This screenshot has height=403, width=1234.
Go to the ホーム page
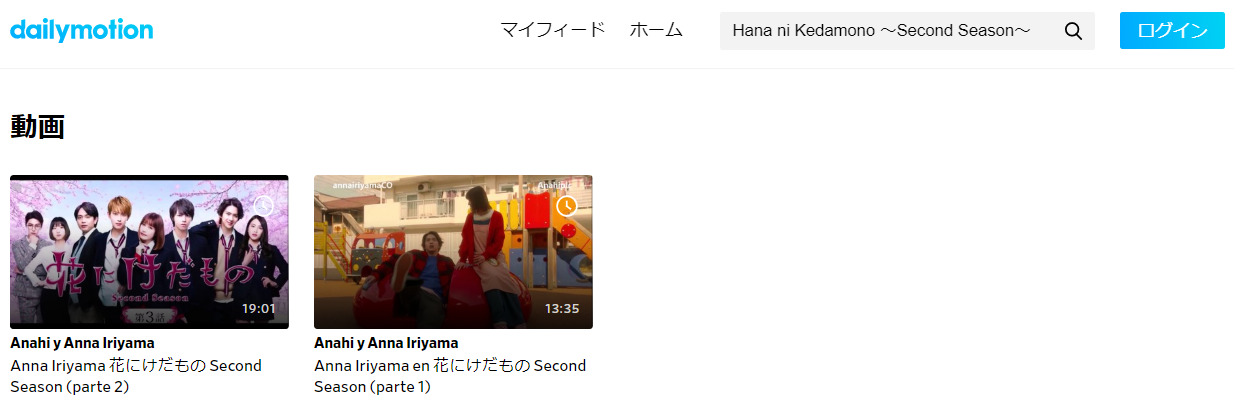(656, 30)
